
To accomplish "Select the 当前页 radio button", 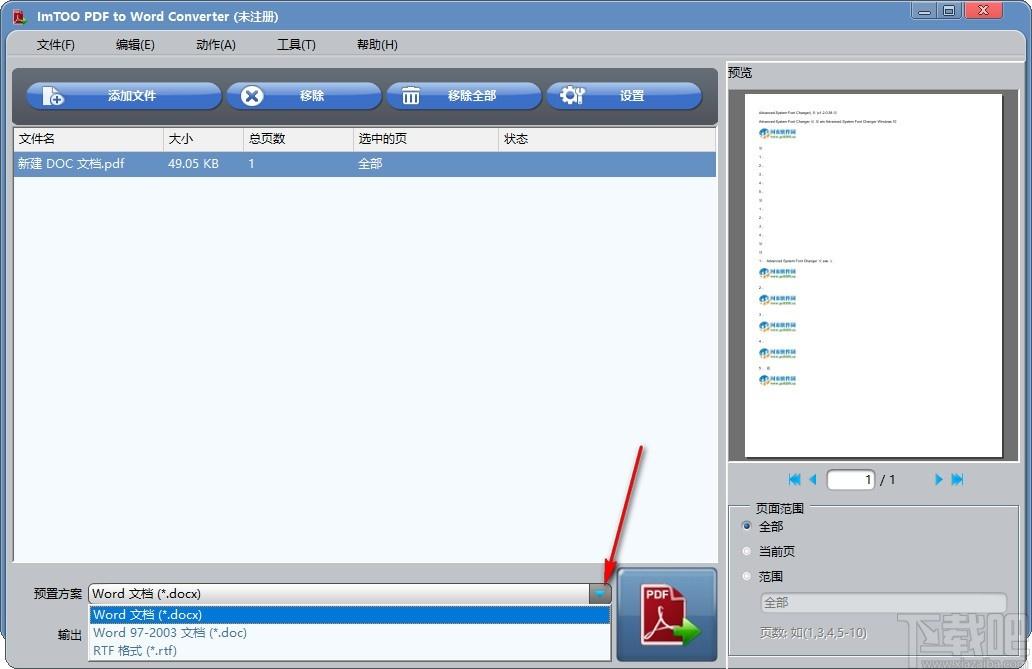I will (x=746, y=551).
